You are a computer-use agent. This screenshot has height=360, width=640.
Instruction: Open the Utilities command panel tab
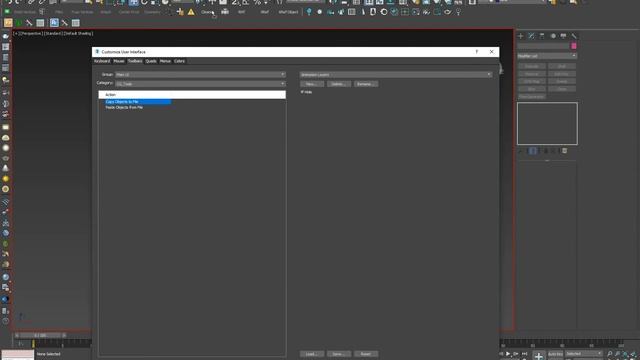[x=574, y=36]
